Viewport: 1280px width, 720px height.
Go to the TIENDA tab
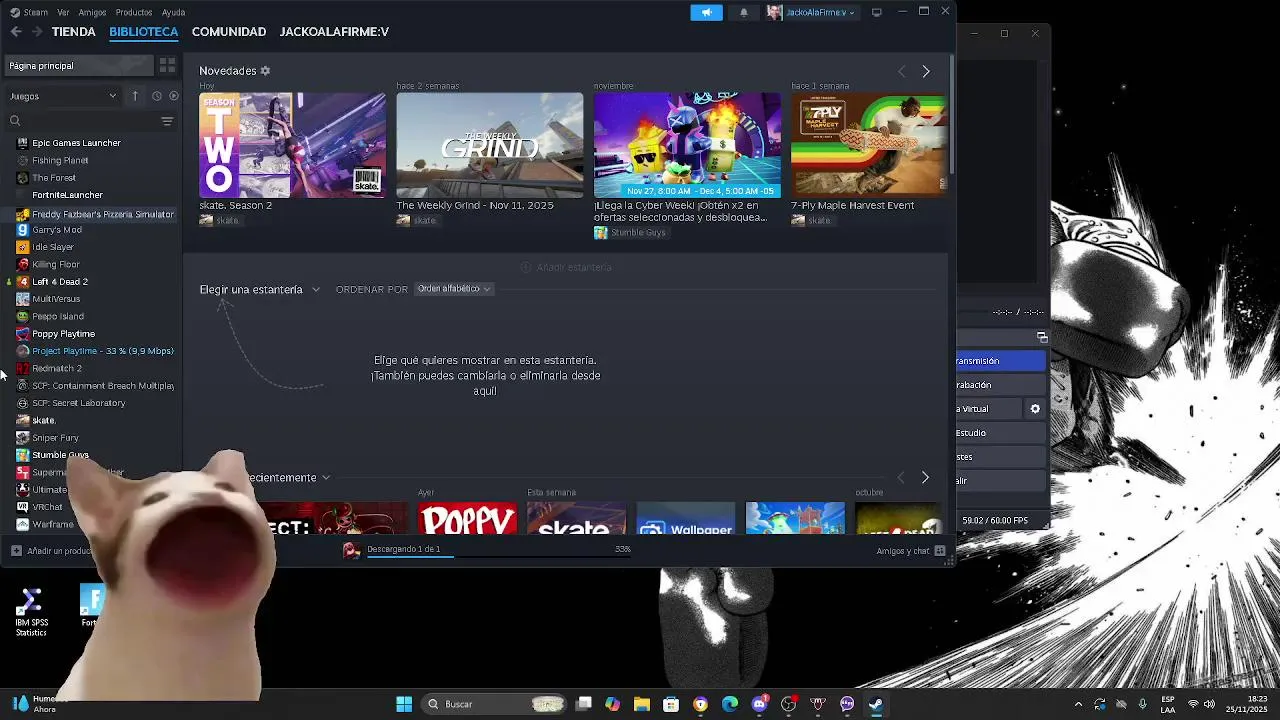click(74, 32)
